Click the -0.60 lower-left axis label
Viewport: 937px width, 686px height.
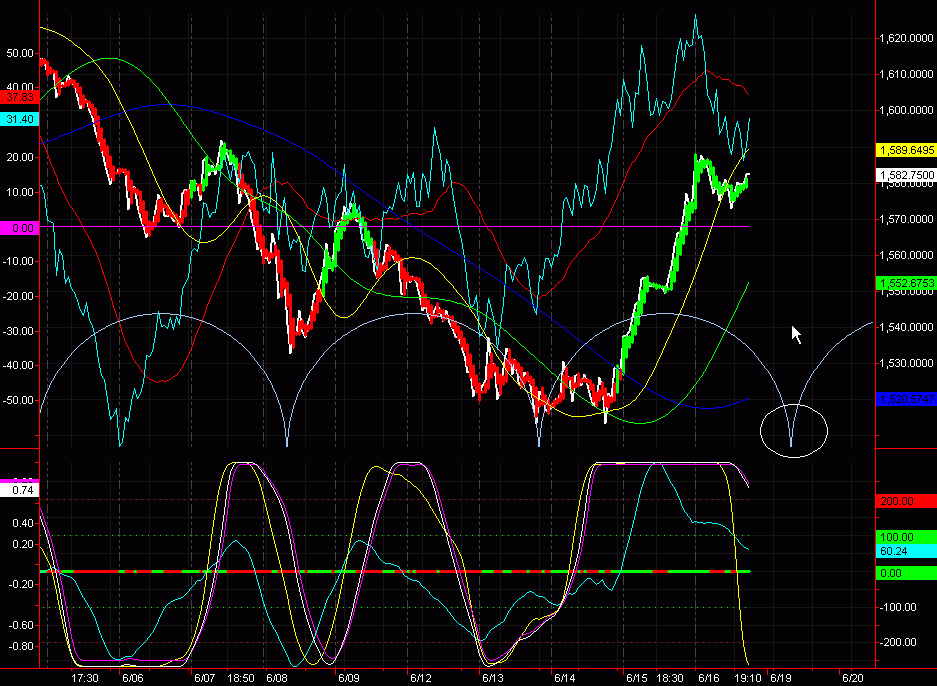coord(21,625)
